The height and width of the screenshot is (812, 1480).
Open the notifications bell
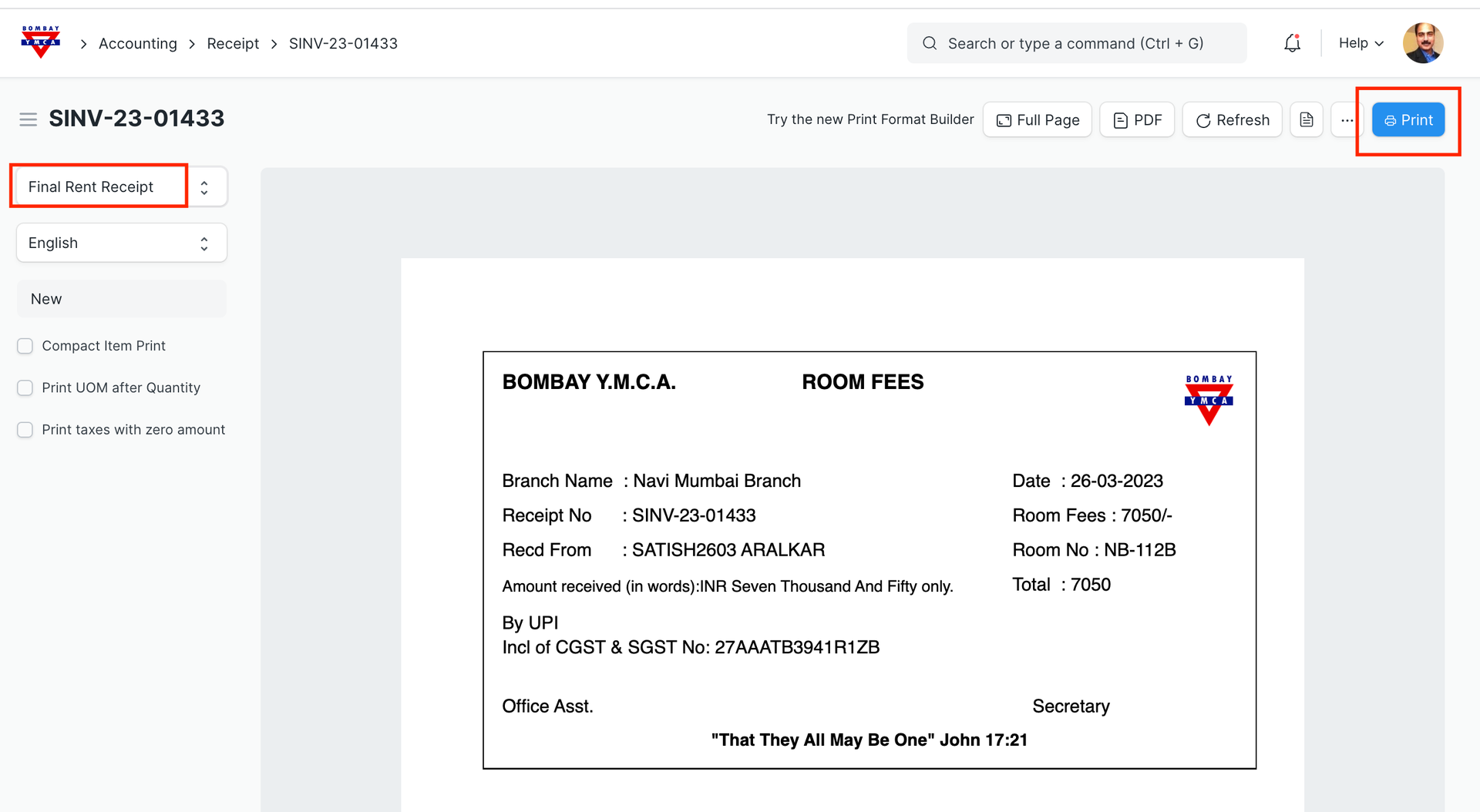pyautogui.click(x=1292, y=43)
